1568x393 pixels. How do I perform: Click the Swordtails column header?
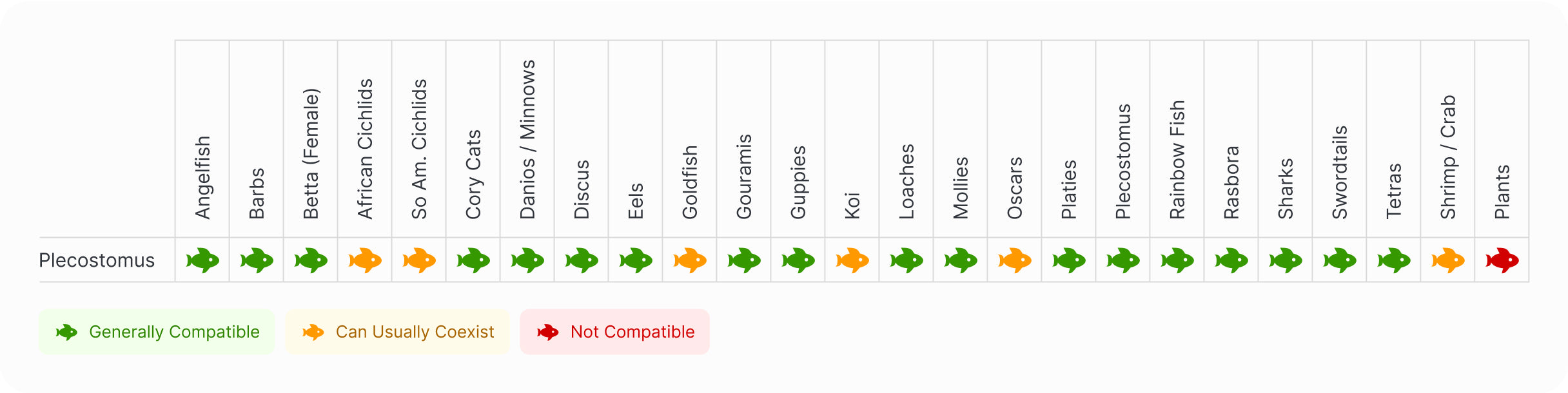click(1340, 173)
